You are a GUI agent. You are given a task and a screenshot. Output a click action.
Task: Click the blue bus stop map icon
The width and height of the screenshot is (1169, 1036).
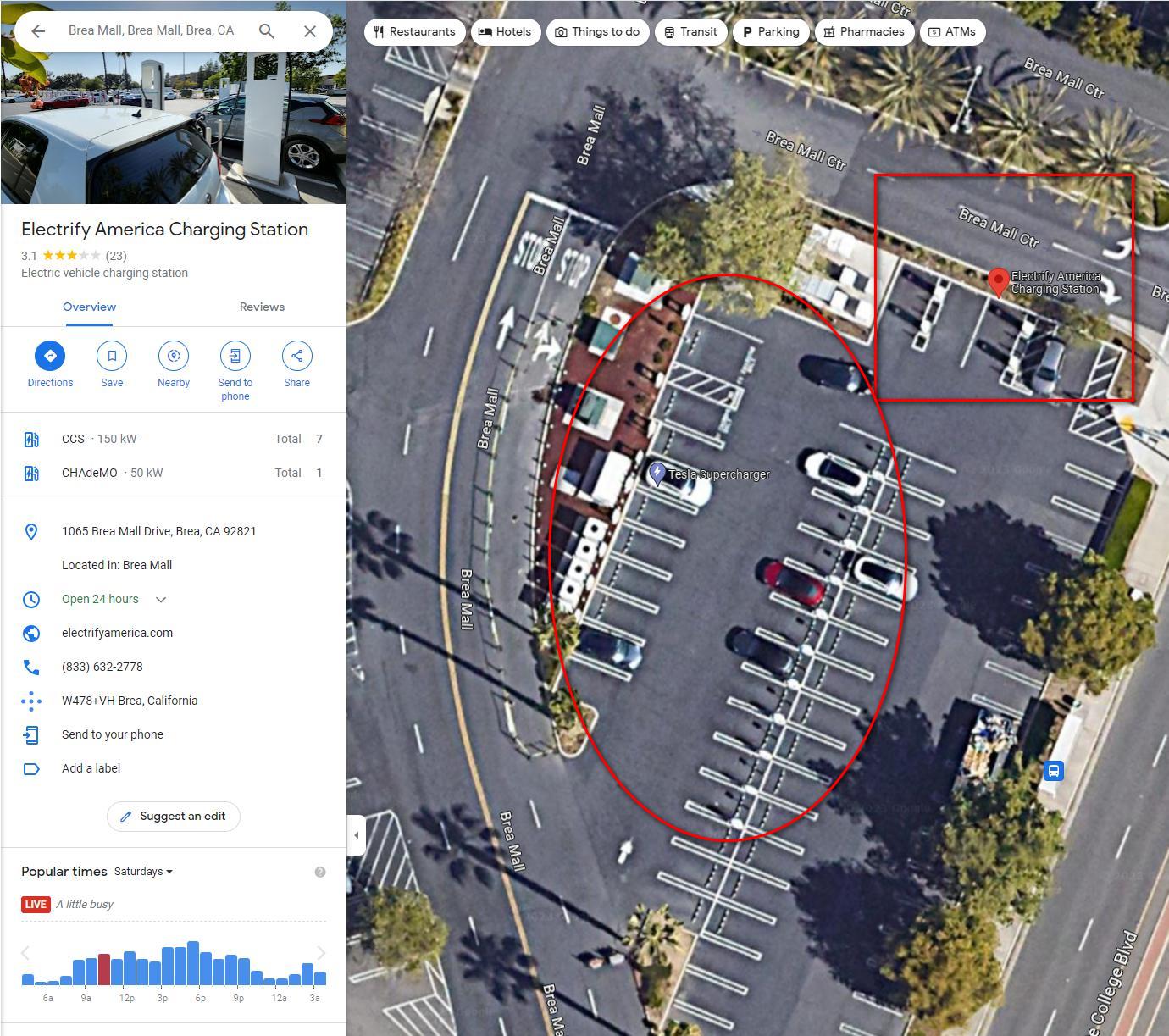[x=1053, y=771]
